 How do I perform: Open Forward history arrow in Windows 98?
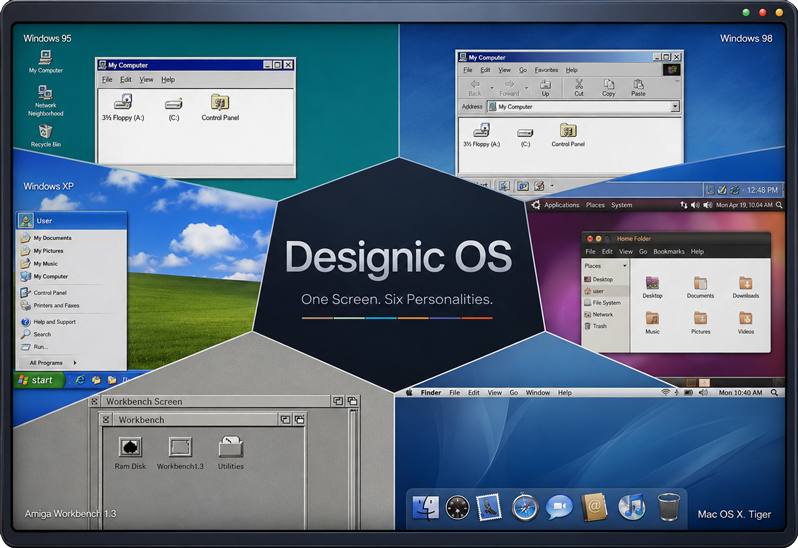pyautogui.click(x=526, y=88)
